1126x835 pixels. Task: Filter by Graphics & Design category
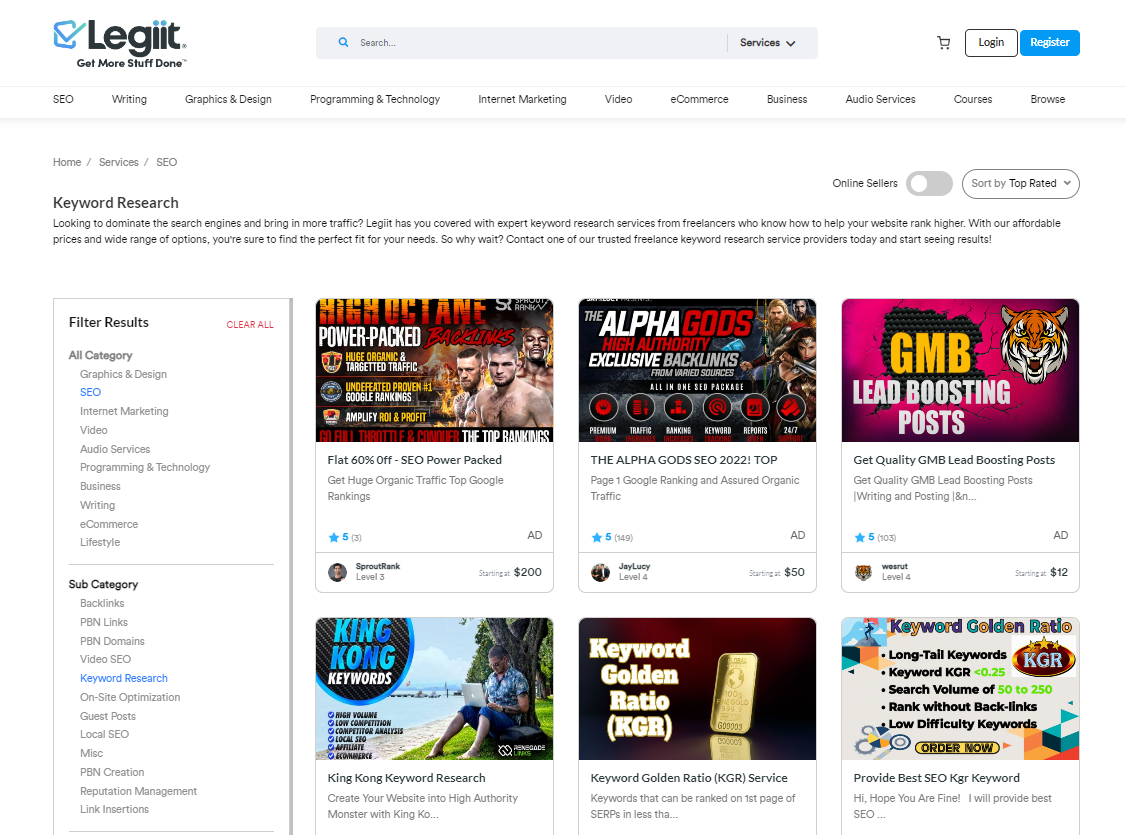(x=124, y=374)
